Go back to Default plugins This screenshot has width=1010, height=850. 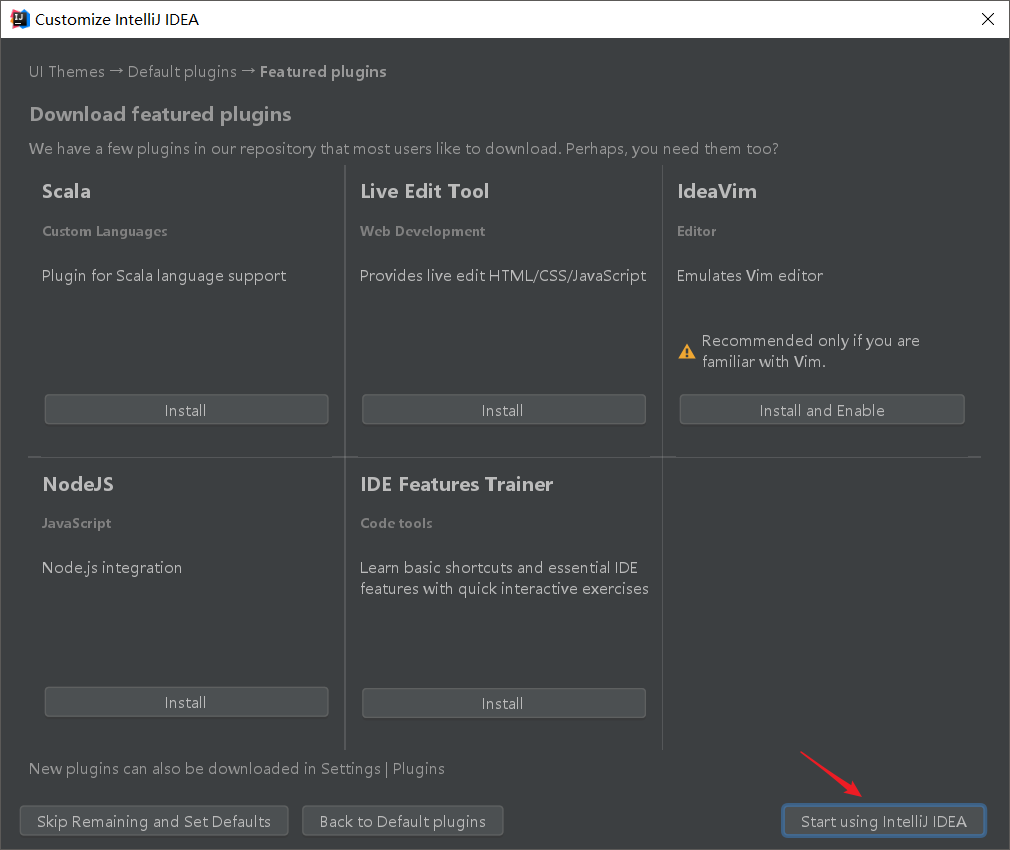coord(403,821)
